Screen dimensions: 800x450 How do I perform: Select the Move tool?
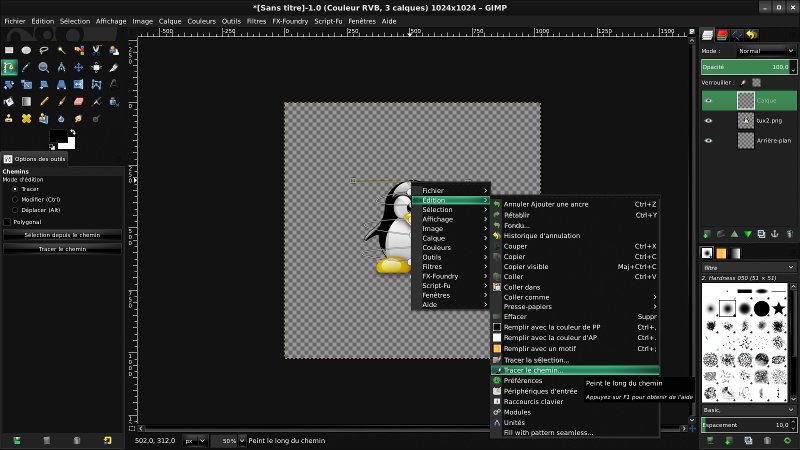[x=79, y=67]
